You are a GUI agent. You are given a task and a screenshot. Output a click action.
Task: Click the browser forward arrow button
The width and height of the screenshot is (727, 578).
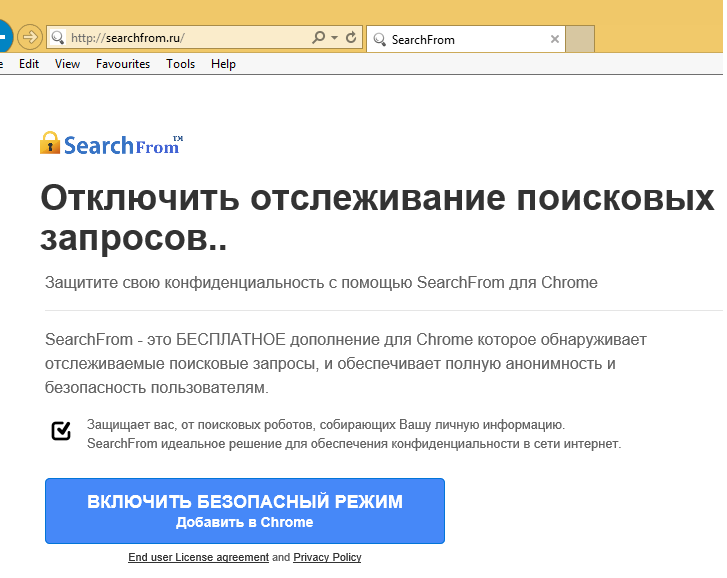tap(30, 38)
